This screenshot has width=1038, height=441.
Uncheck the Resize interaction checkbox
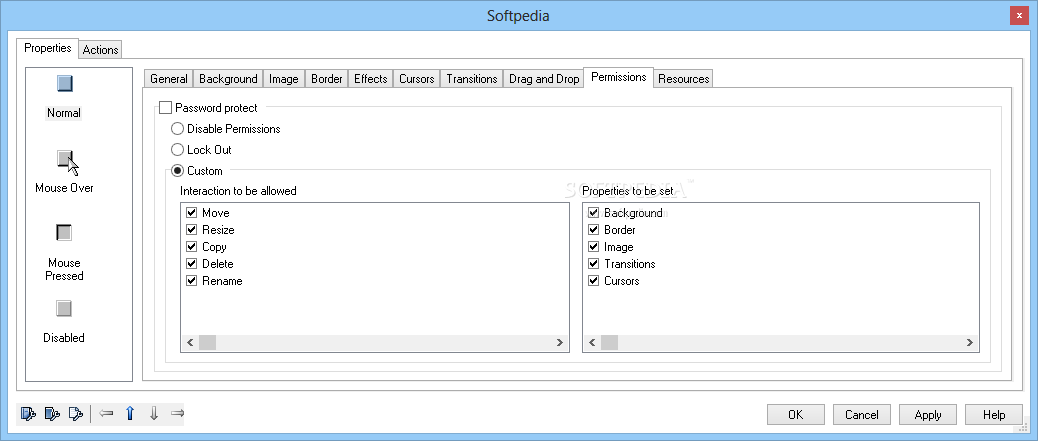[192, 230]
